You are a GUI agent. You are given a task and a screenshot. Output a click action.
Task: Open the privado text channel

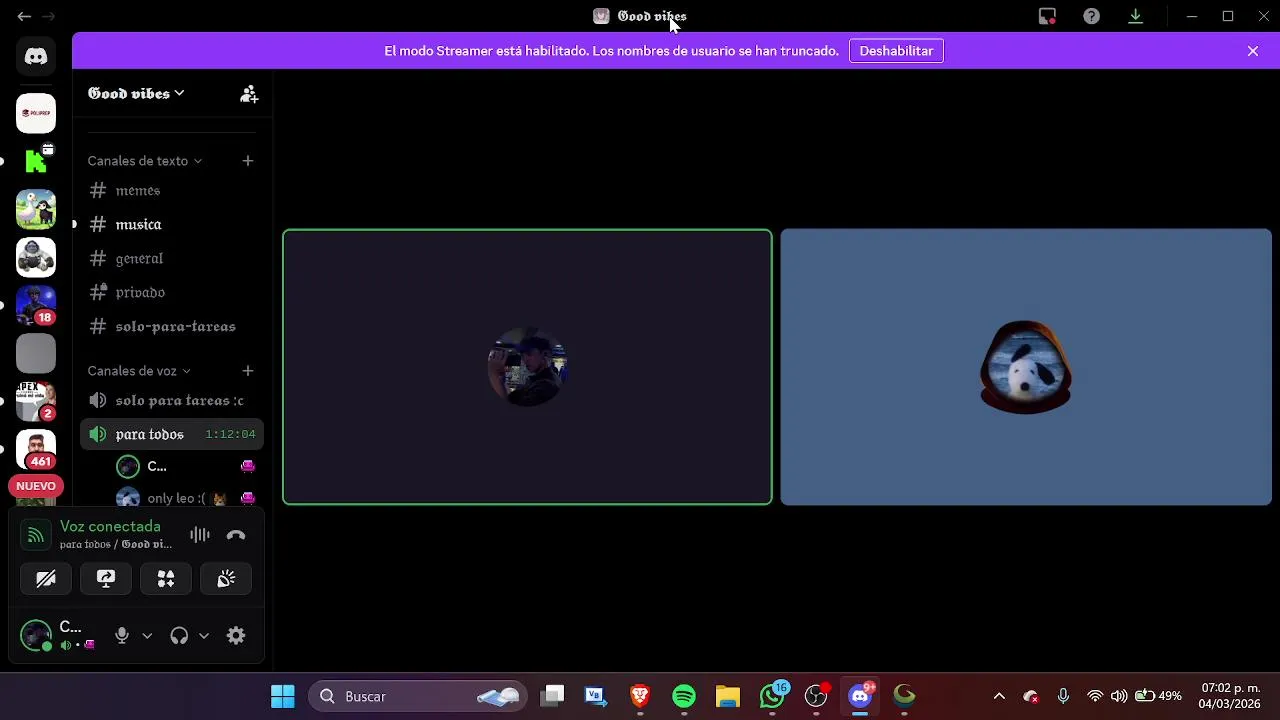pos(172,292)
